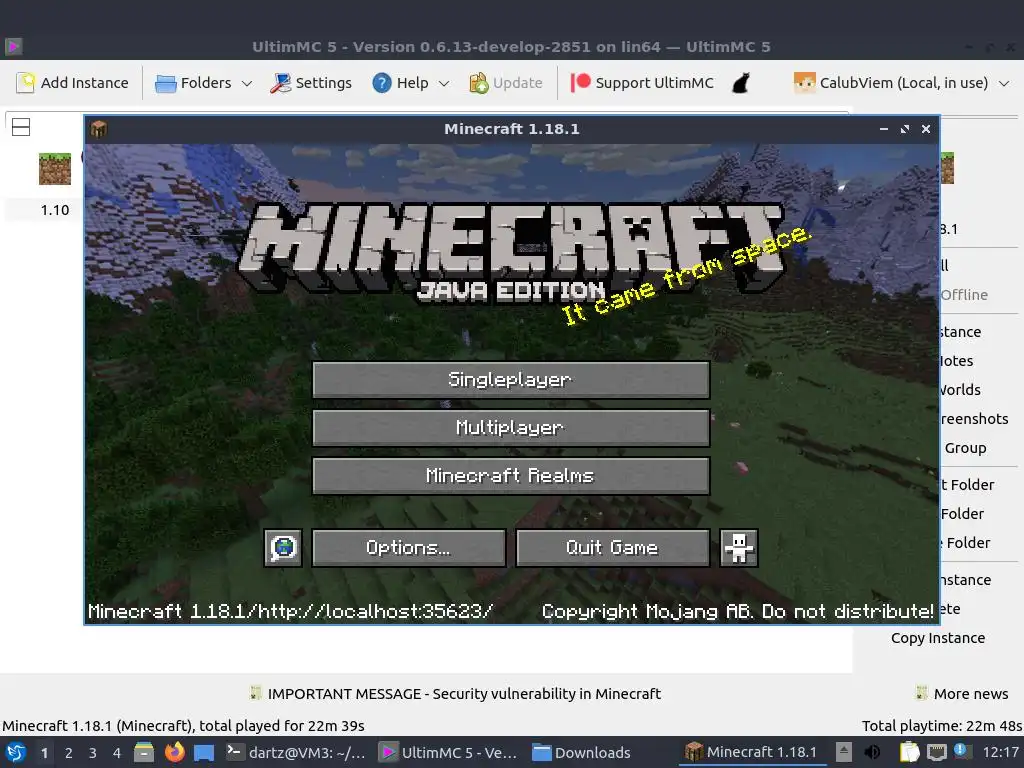
Task: Switch to workspace 2
Action: pyautogui.click(x=69, y=752)
